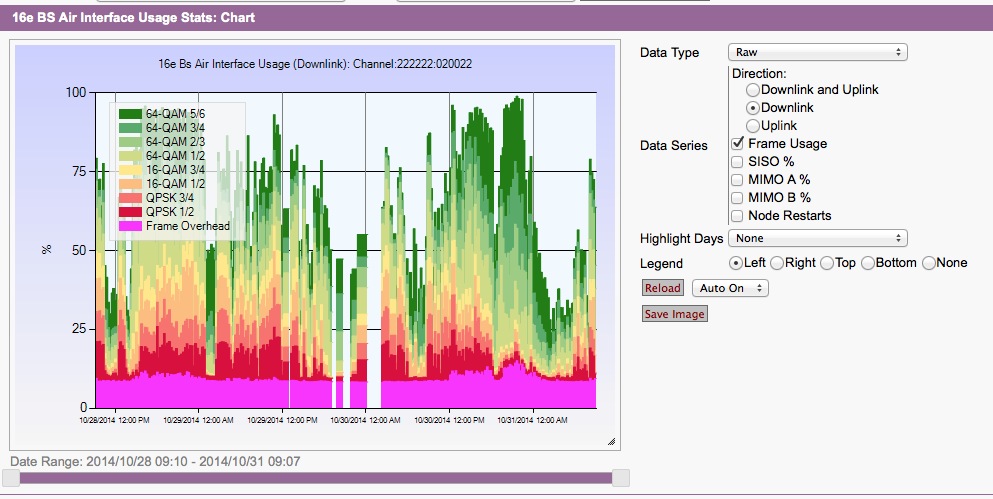Click the 10/29/2014 12:00 PM axis label

tap(282, 420)
